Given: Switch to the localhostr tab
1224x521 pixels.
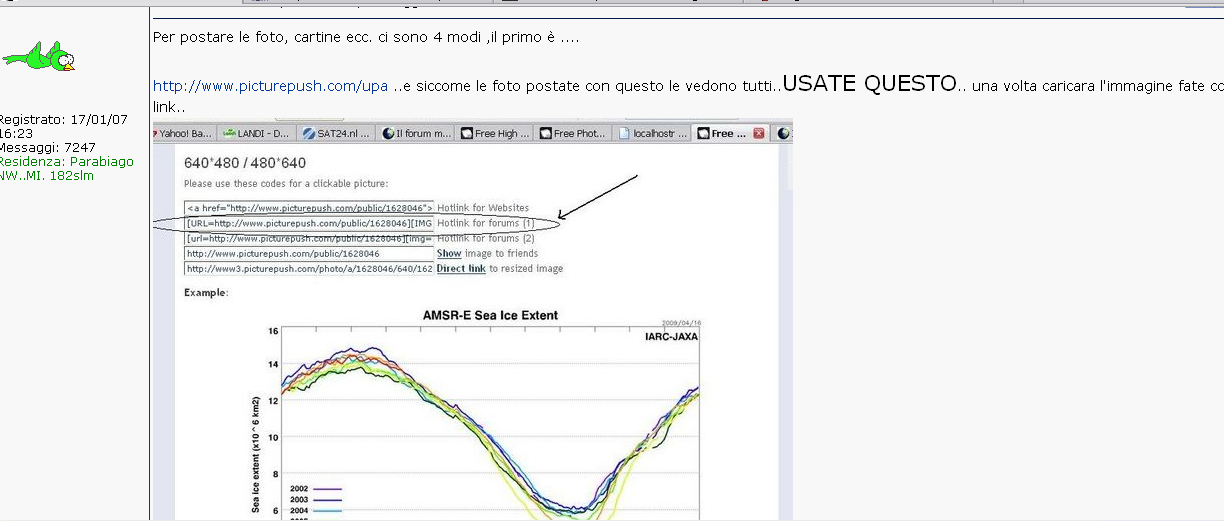Looking at the screenshot, I should click(658, 133).
